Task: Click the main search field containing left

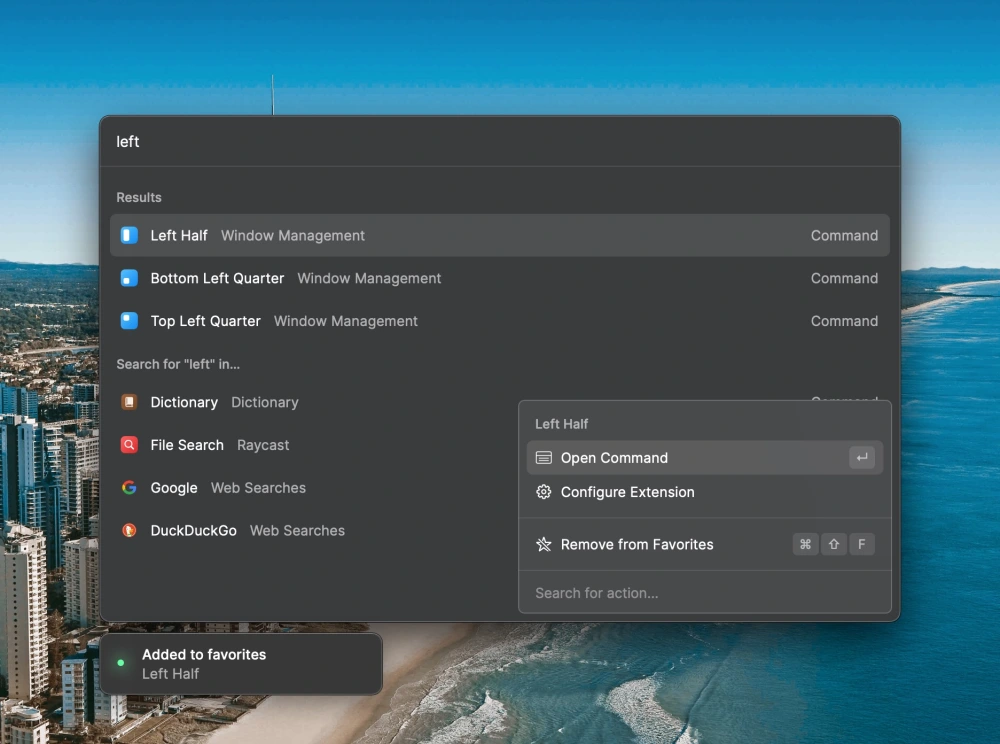Action: 500,142
